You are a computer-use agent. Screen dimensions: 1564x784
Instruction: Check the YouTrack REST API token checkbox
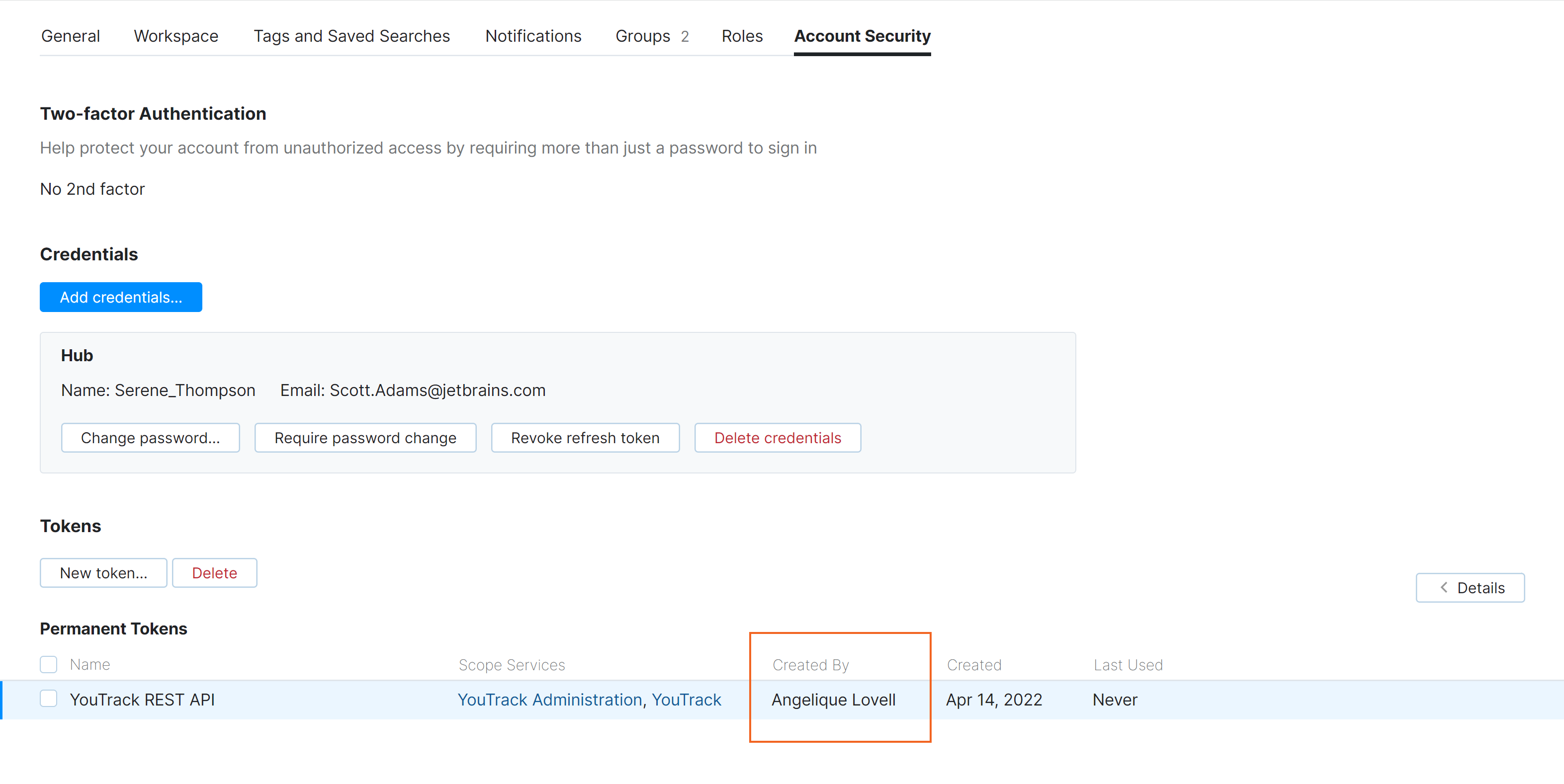coord(49,699)
